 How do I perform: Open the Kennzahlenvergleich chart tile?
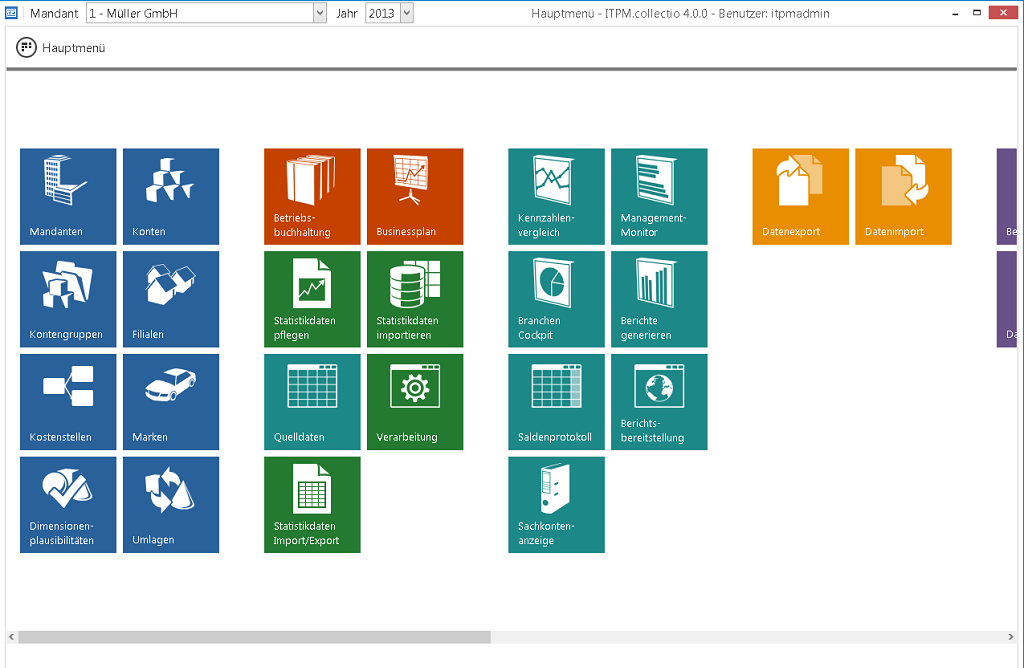(556, 196)
